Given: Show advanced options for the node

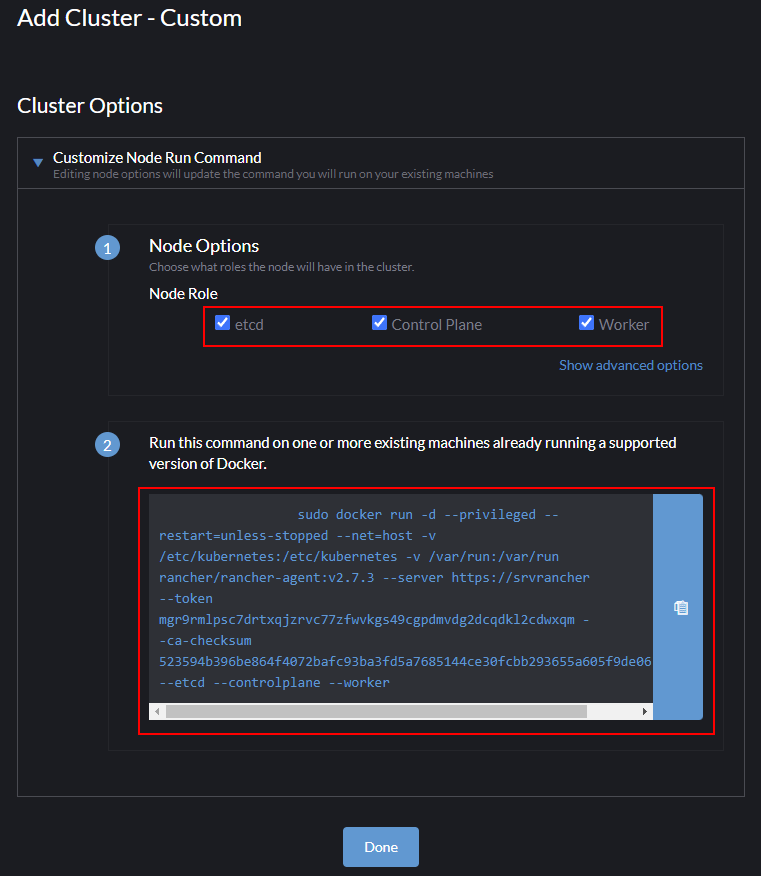Looking at the screenshot, I should point(630,365).
